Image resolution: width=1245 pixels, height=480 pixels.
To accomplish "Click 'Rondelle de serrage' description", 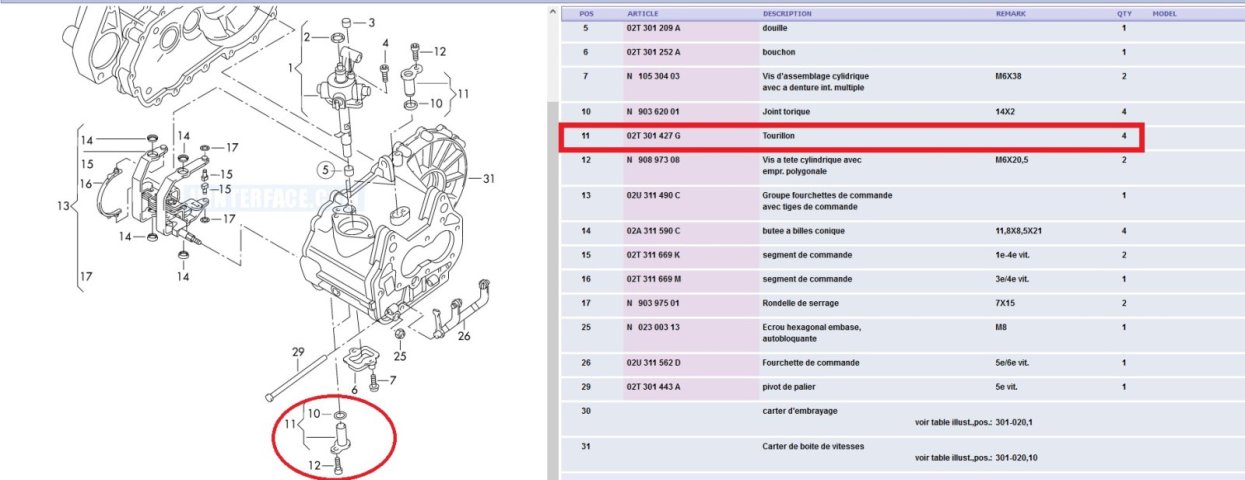I will [800, 303].
